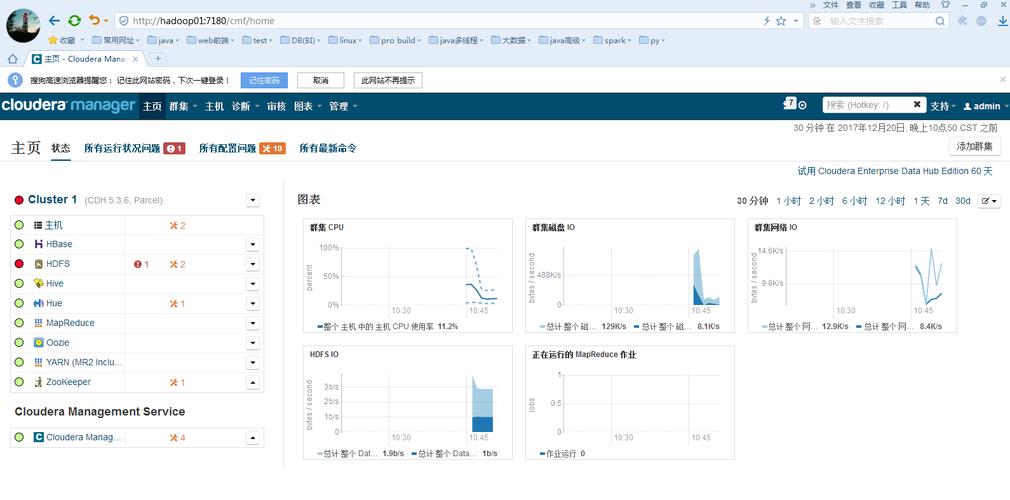This screenshot has width=1010, height=500.
Task: Open Hue configuration issue wrench 1
Action: 177,303
